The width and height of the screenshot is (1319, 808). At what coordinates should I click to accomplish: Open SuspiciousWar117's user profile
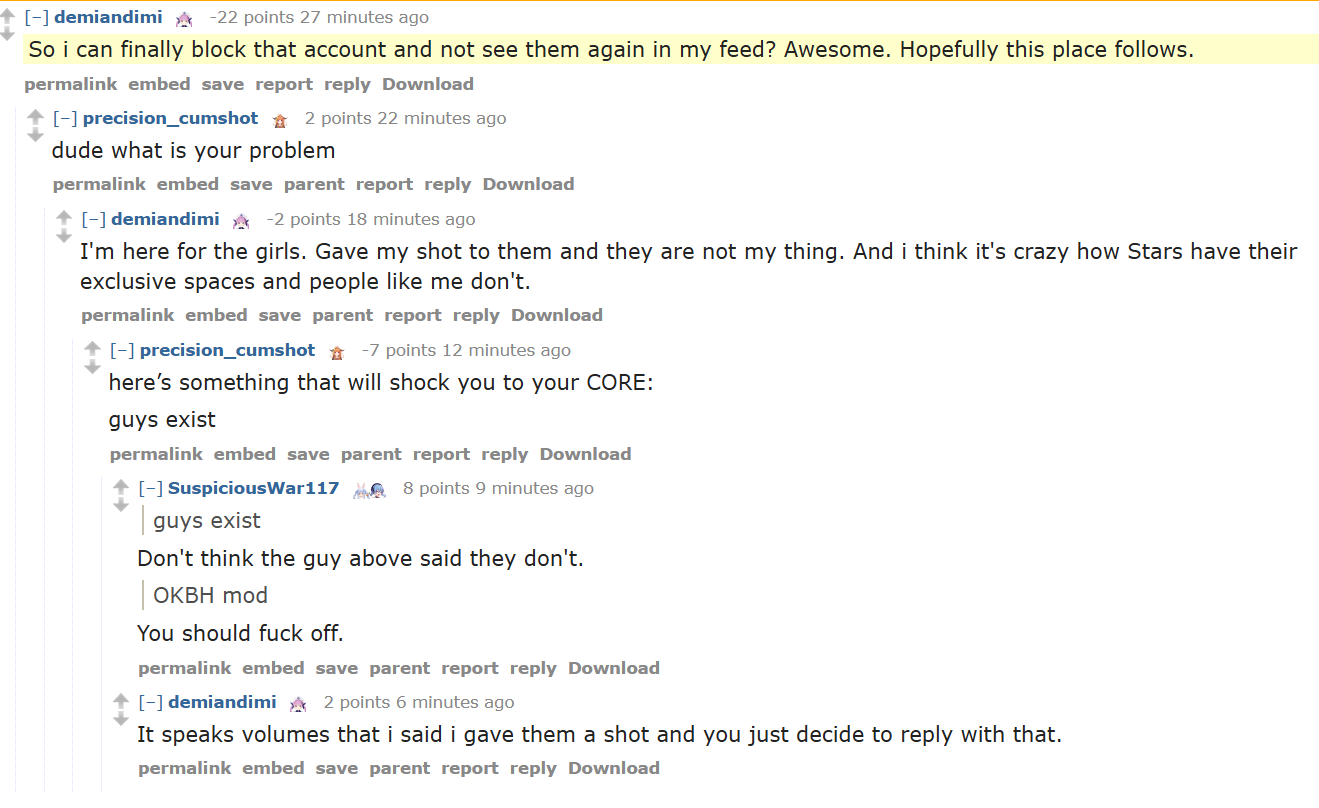pos(253,488)
